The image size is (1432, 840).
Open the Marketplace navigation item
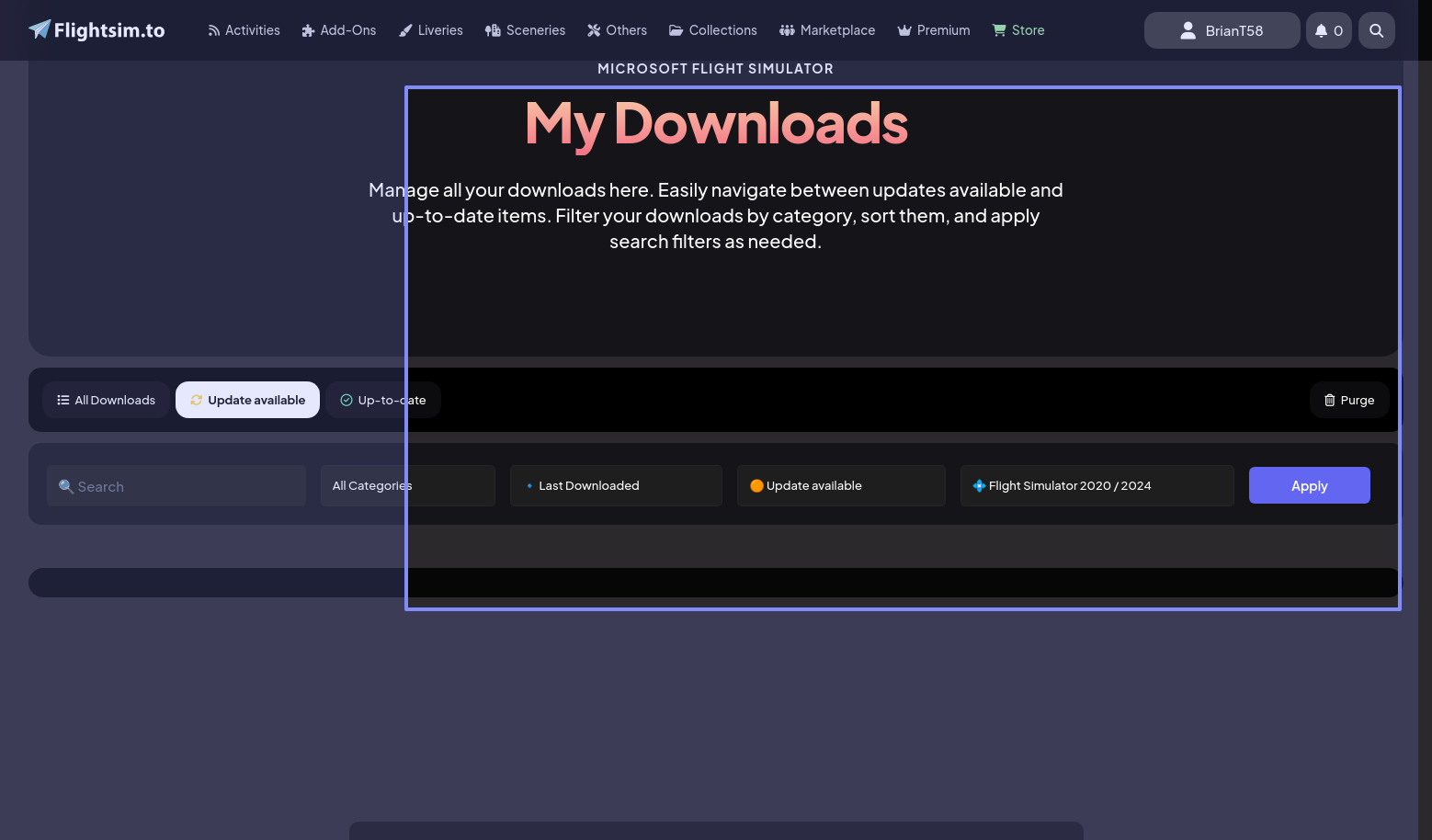[x=827, y=30]
